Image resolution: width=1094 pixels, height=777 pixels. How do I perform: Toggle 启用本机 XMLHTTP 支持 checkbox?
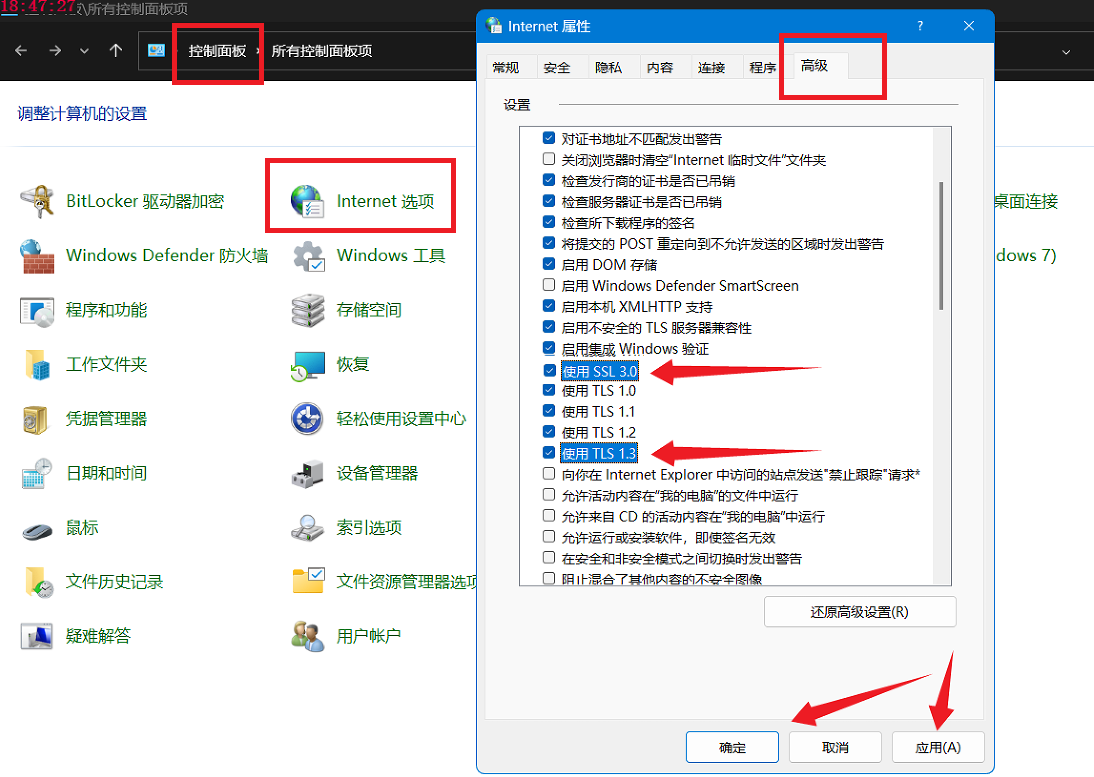point(549,305)
